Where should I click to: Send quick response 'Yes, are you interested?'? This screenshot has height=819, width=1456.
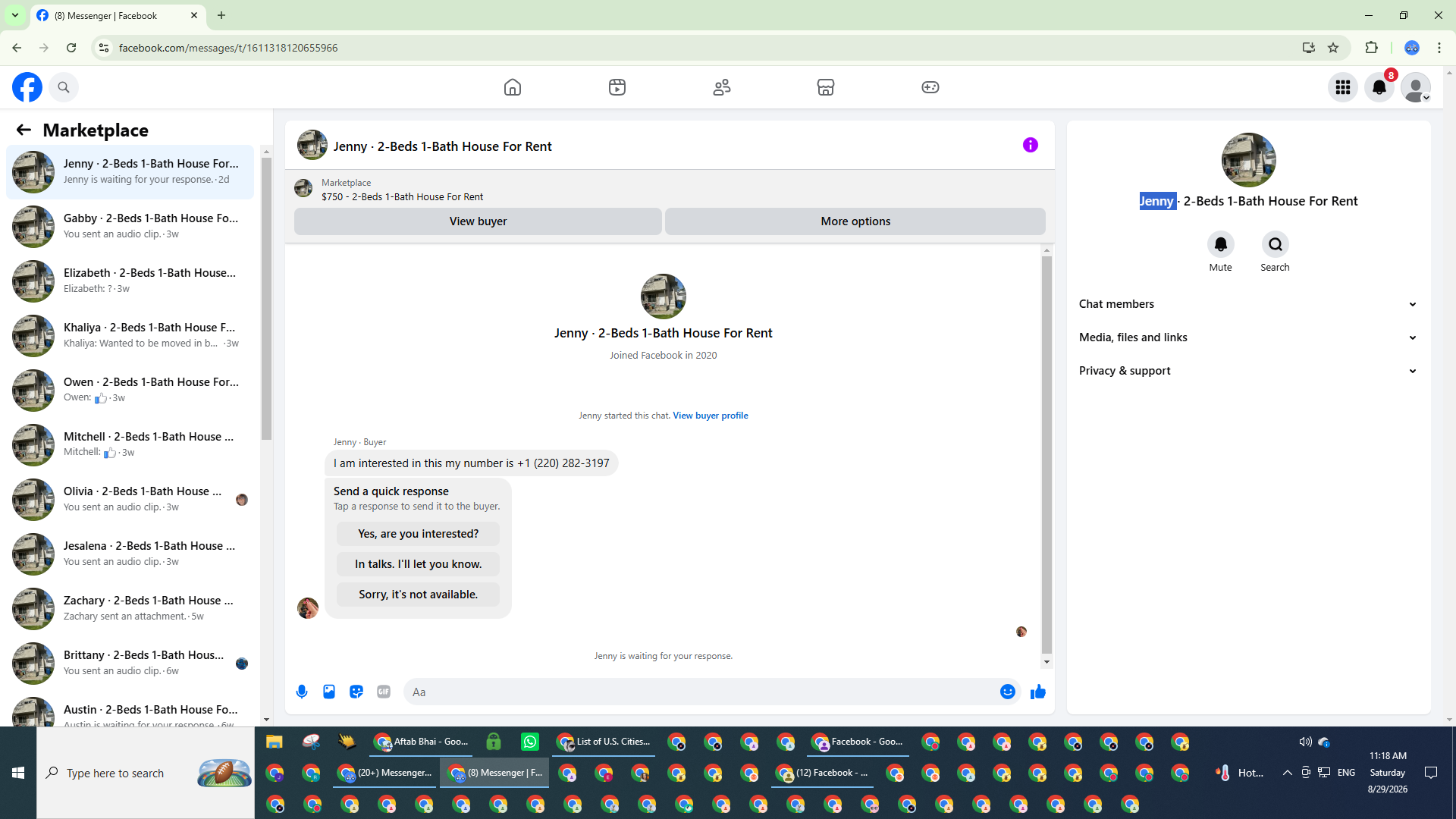(419, 534)
